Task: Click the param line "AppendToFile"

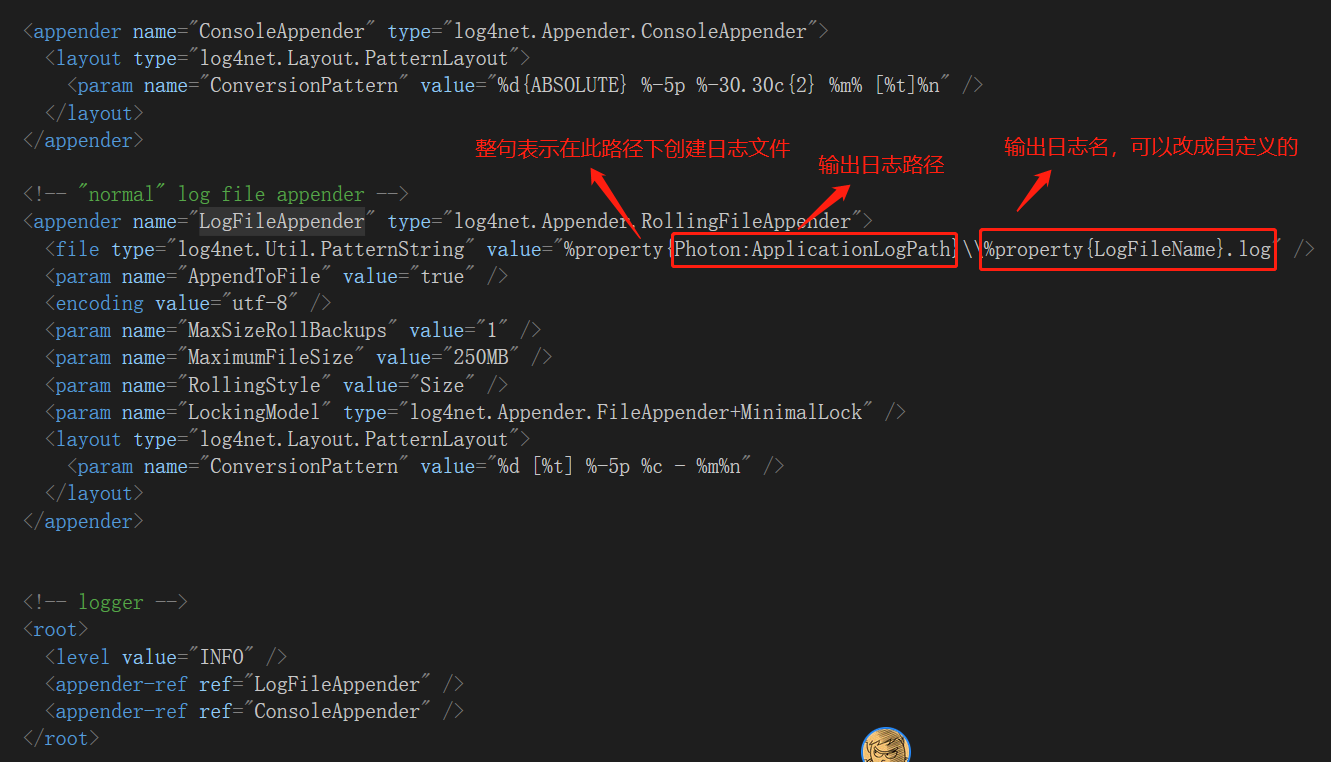Action: click(277, 276)
